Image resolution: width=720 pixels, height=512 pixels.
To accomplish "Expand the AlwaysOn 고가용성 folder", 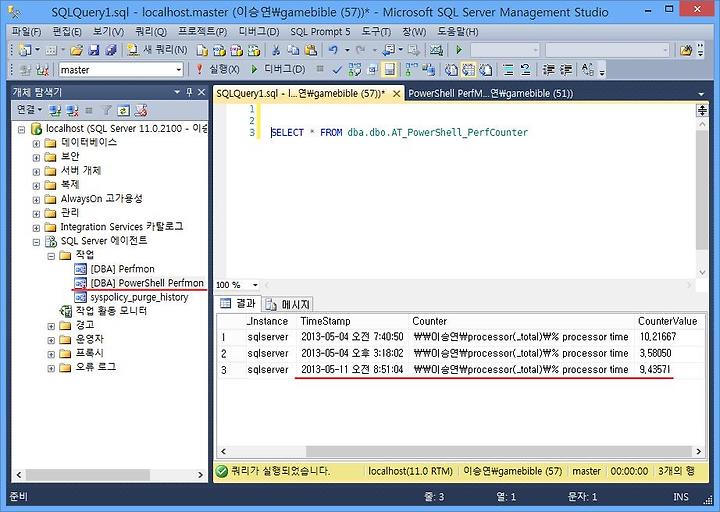I will pos(36,200).
